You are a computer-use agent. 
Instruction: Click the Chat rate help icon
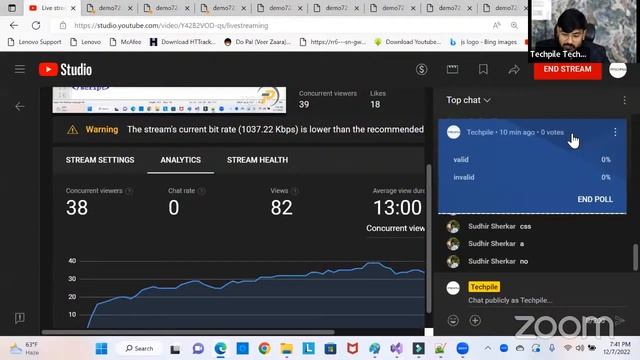(x=202, y=191)
